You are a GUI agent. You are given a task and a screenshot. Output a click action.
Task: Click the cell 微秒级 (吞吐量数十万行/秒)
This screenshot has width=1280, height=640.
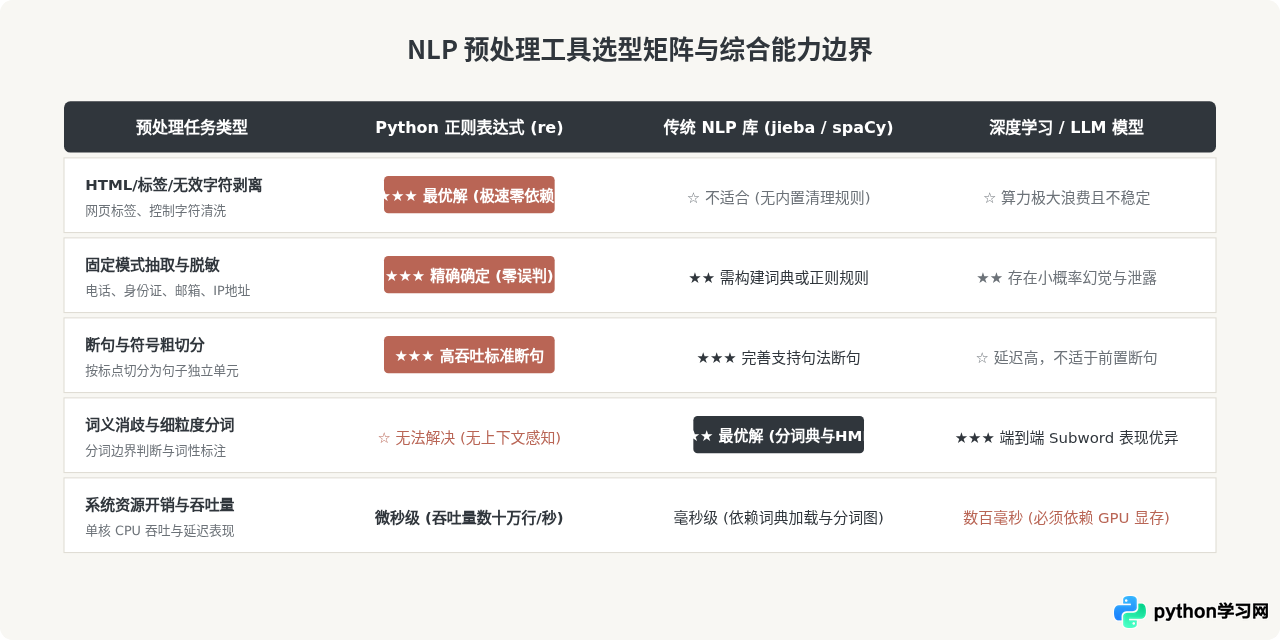(x=469, y=518)
